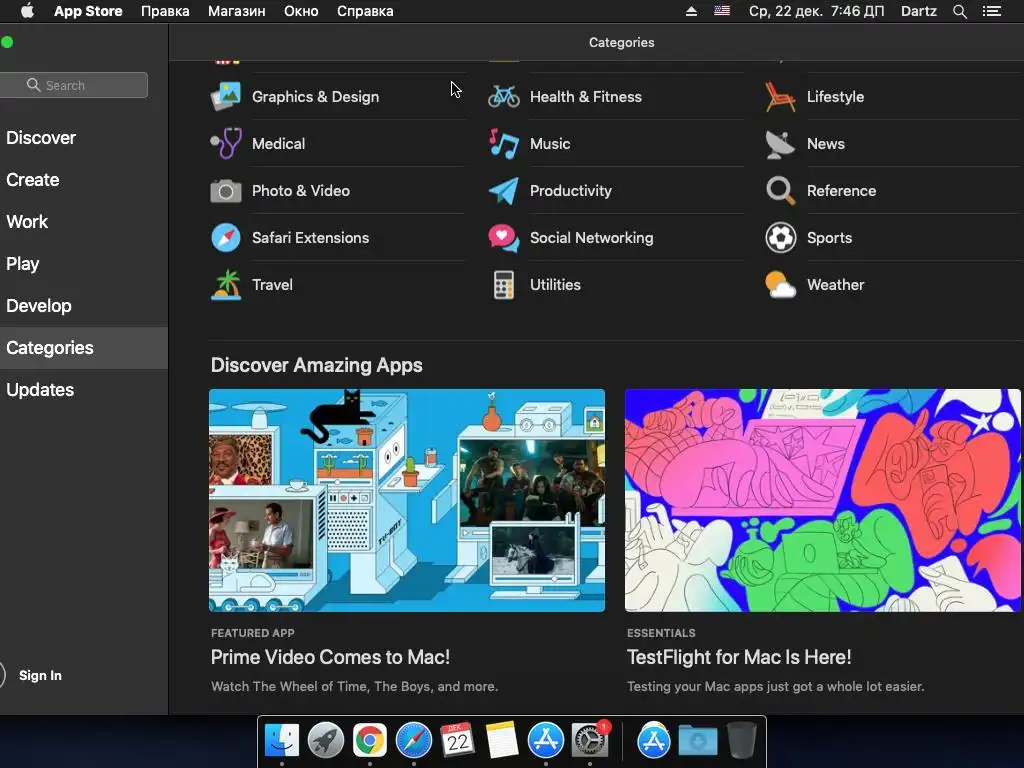Open System Preferences with badge in Dock

coord(590,741)
